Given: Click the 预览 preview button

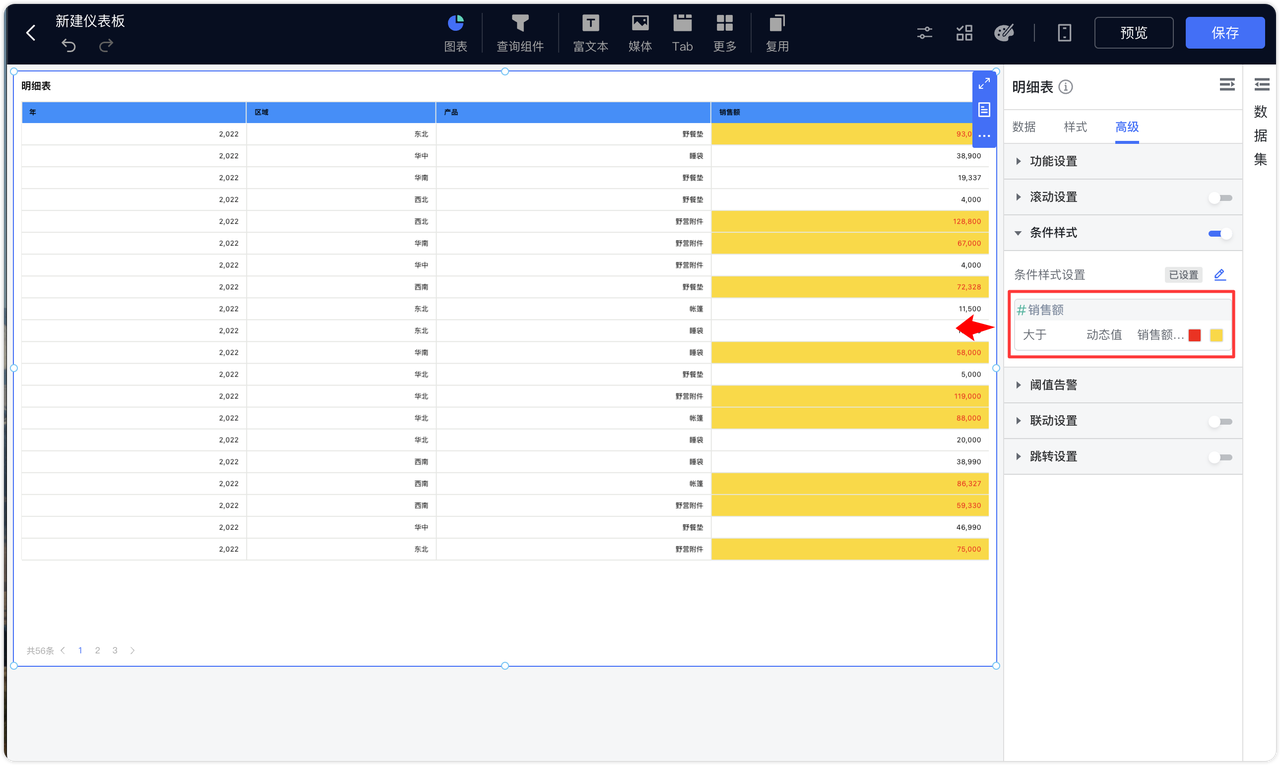Looking at the screenshot, I should point(1134,33).
